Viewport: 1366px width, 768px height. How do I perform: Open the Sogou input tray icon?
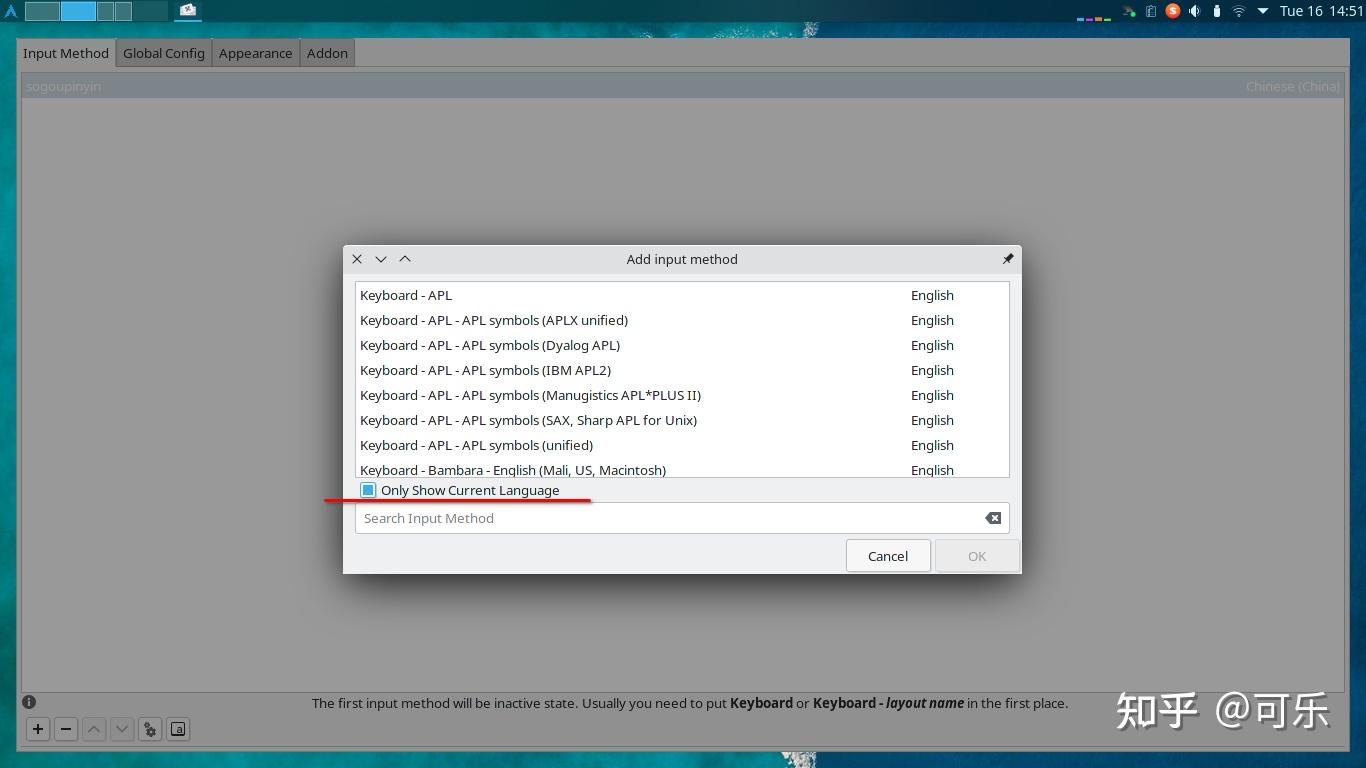1173,11
